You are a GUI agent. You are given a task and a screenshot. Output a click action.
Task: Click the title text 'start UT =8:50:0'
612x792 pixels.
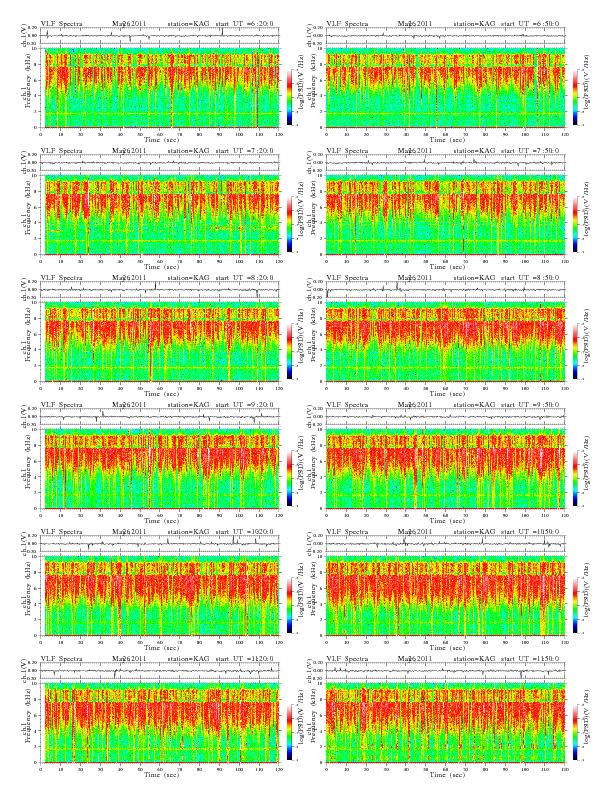pyautogui.click(x=530, y=277)
